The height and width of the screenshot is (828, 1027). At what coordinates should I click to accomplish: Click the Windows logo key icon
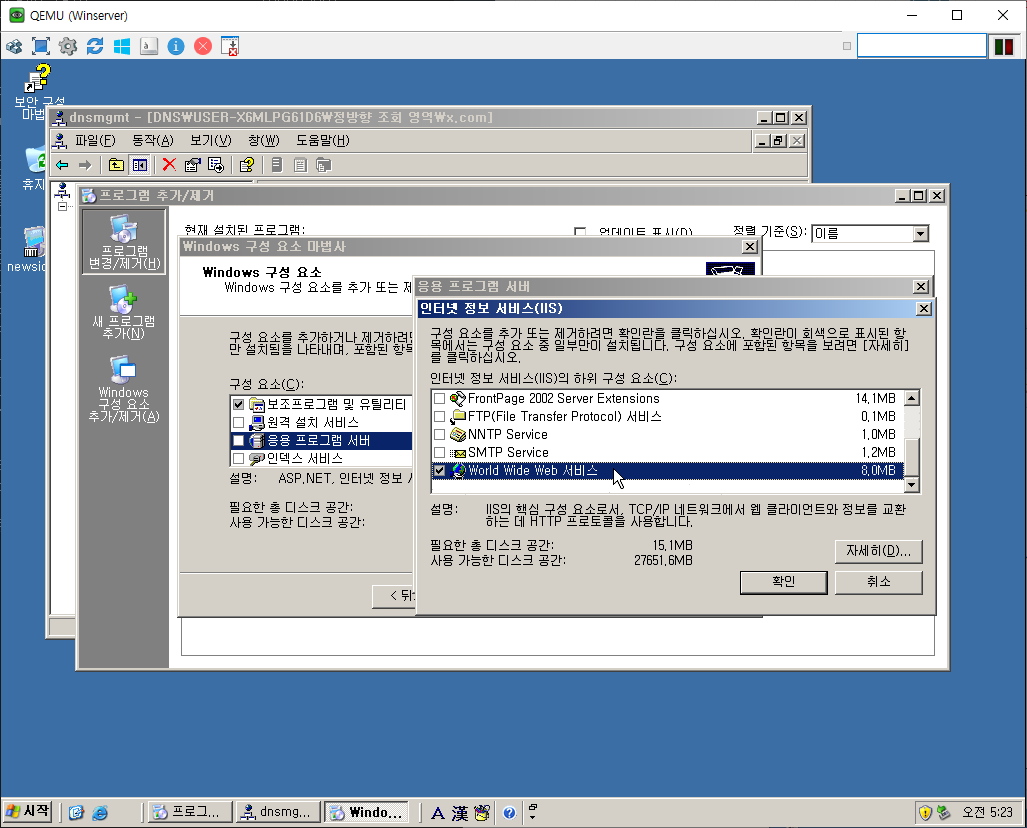[122, 46]
